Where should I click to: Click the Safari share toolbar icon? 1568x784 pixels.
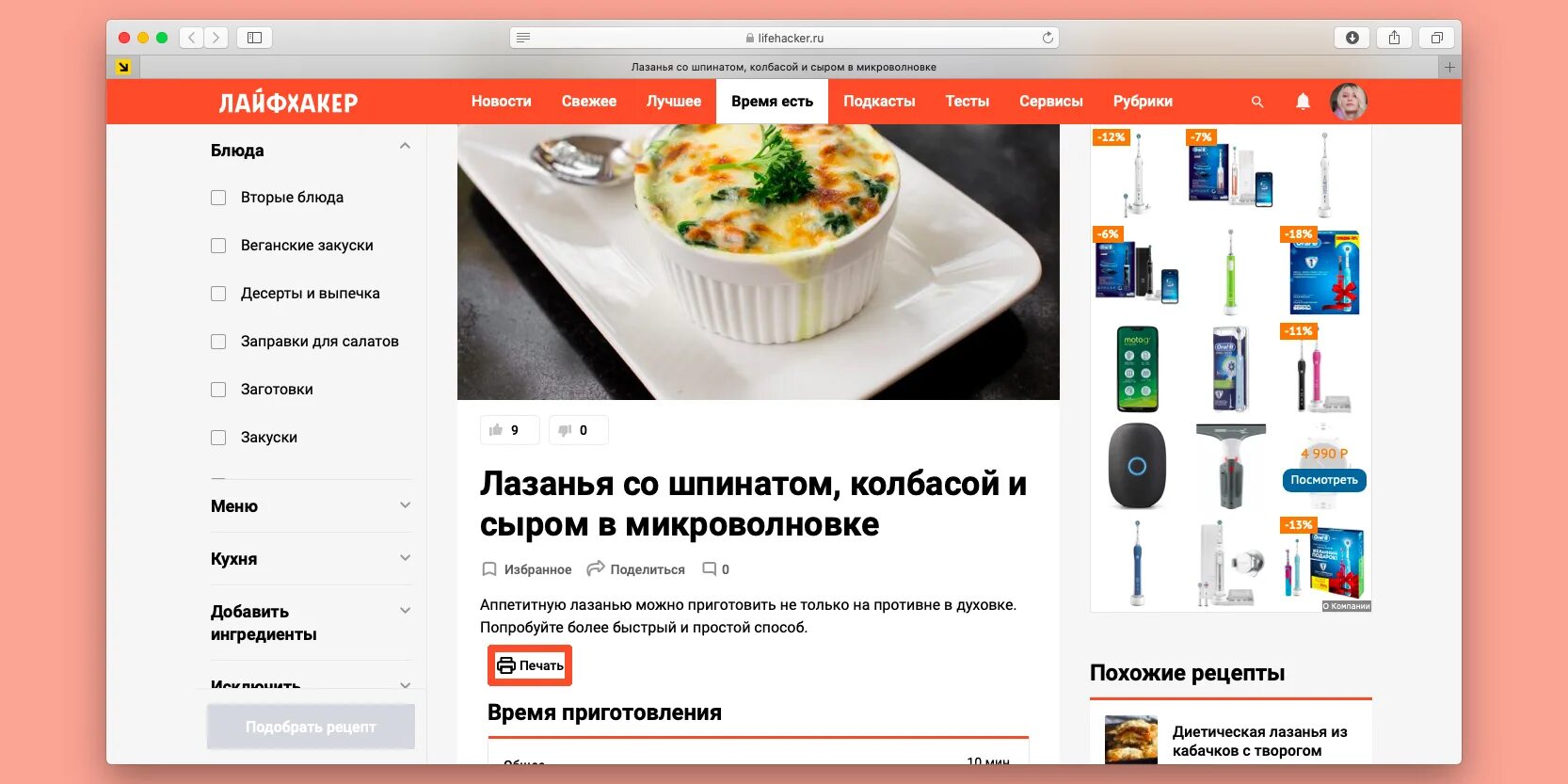coord(1394,38)
